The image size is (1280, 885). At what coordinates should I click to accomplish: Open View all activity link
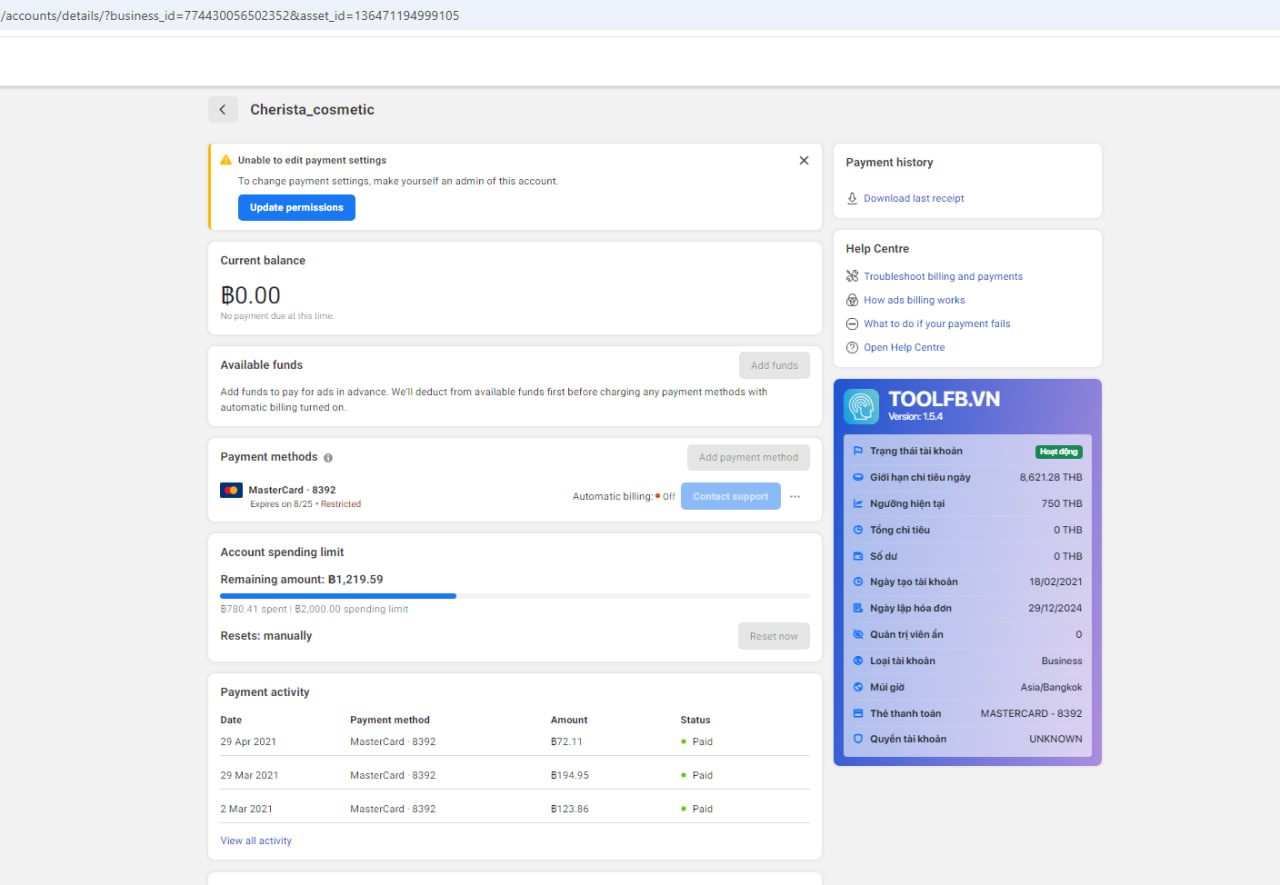click(x=256, y=841)
